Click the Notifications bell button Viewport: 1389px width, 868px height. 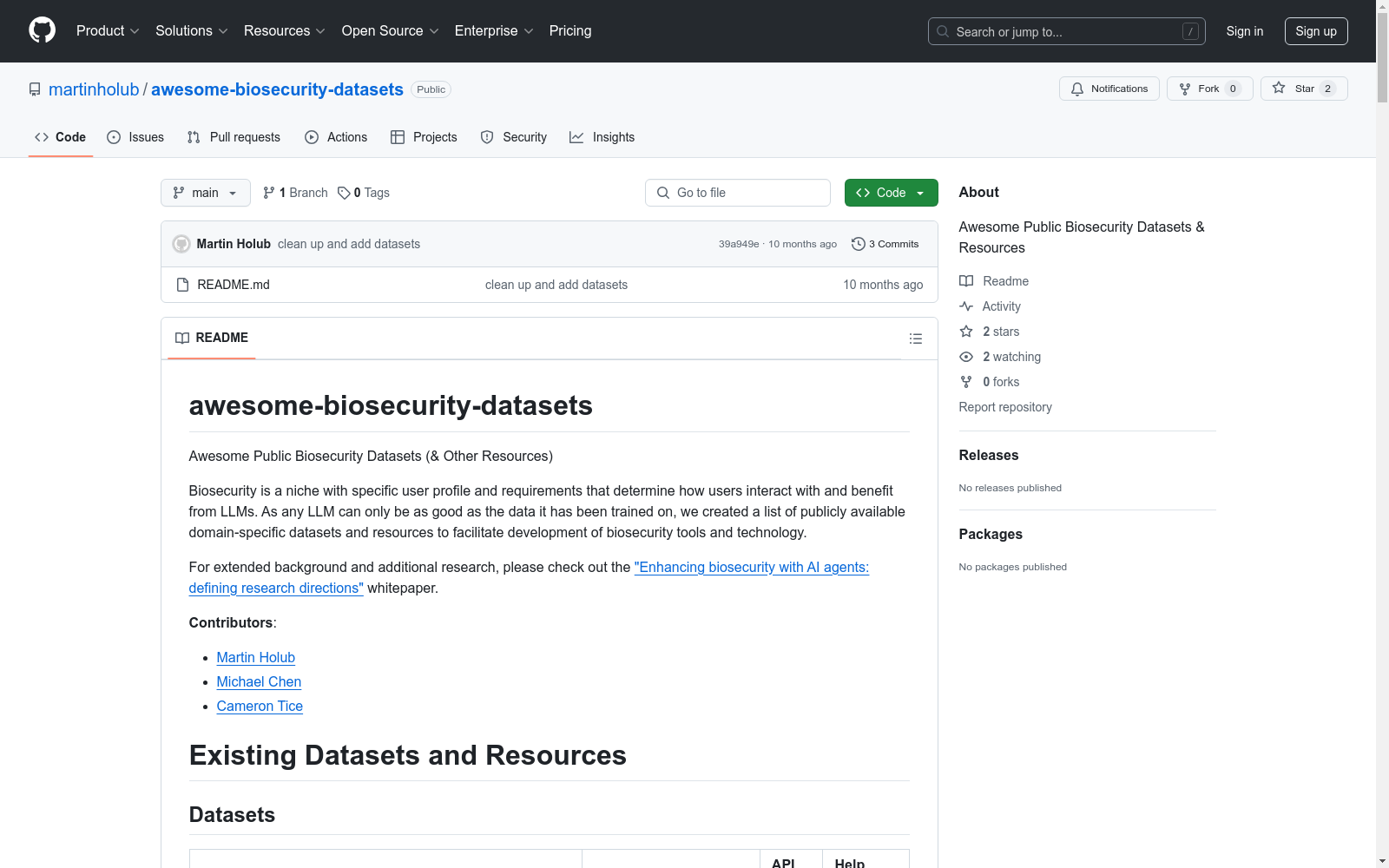(x=1109, y=89)
